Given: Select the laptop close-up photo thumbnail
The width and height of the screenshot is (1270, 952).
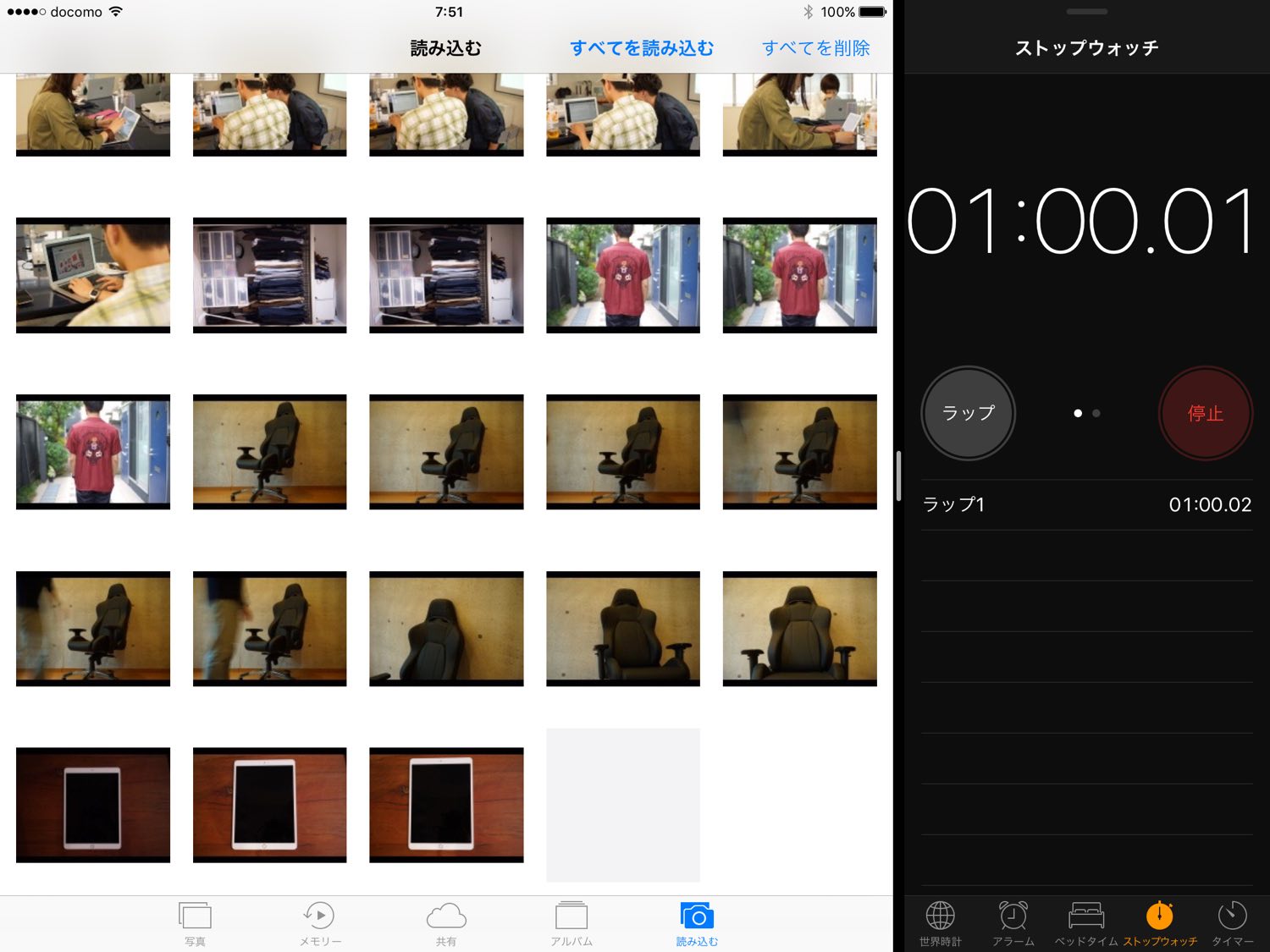Looking at the screenshot, I should [93, 275].
